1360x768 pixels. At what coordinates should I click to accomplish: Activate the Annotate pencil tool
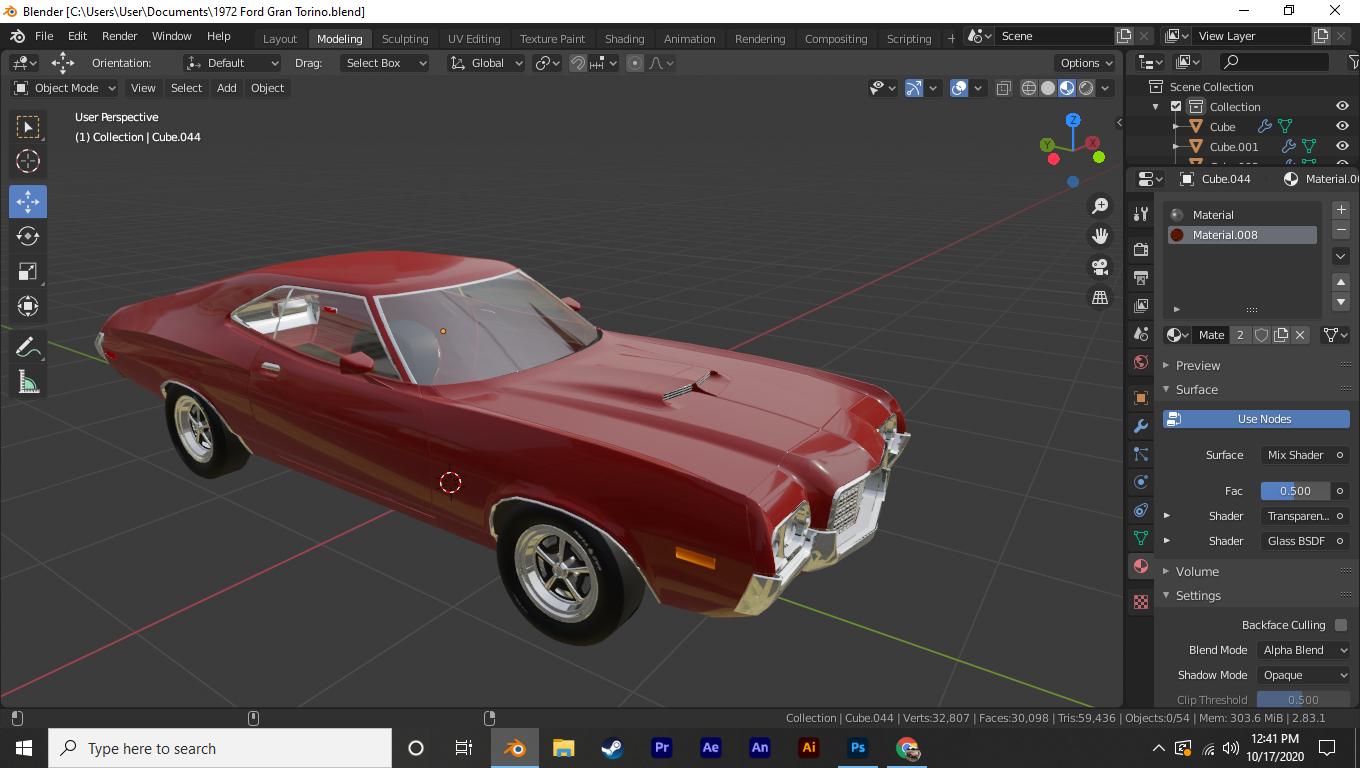(x=28, y=347)
